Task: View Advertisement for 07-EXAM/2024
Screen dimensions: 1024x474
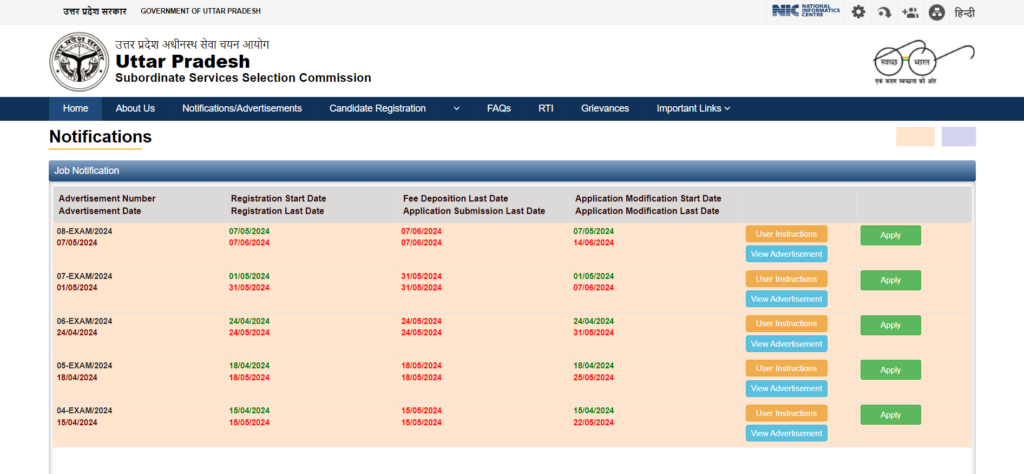Action: (x=786, y=299)
